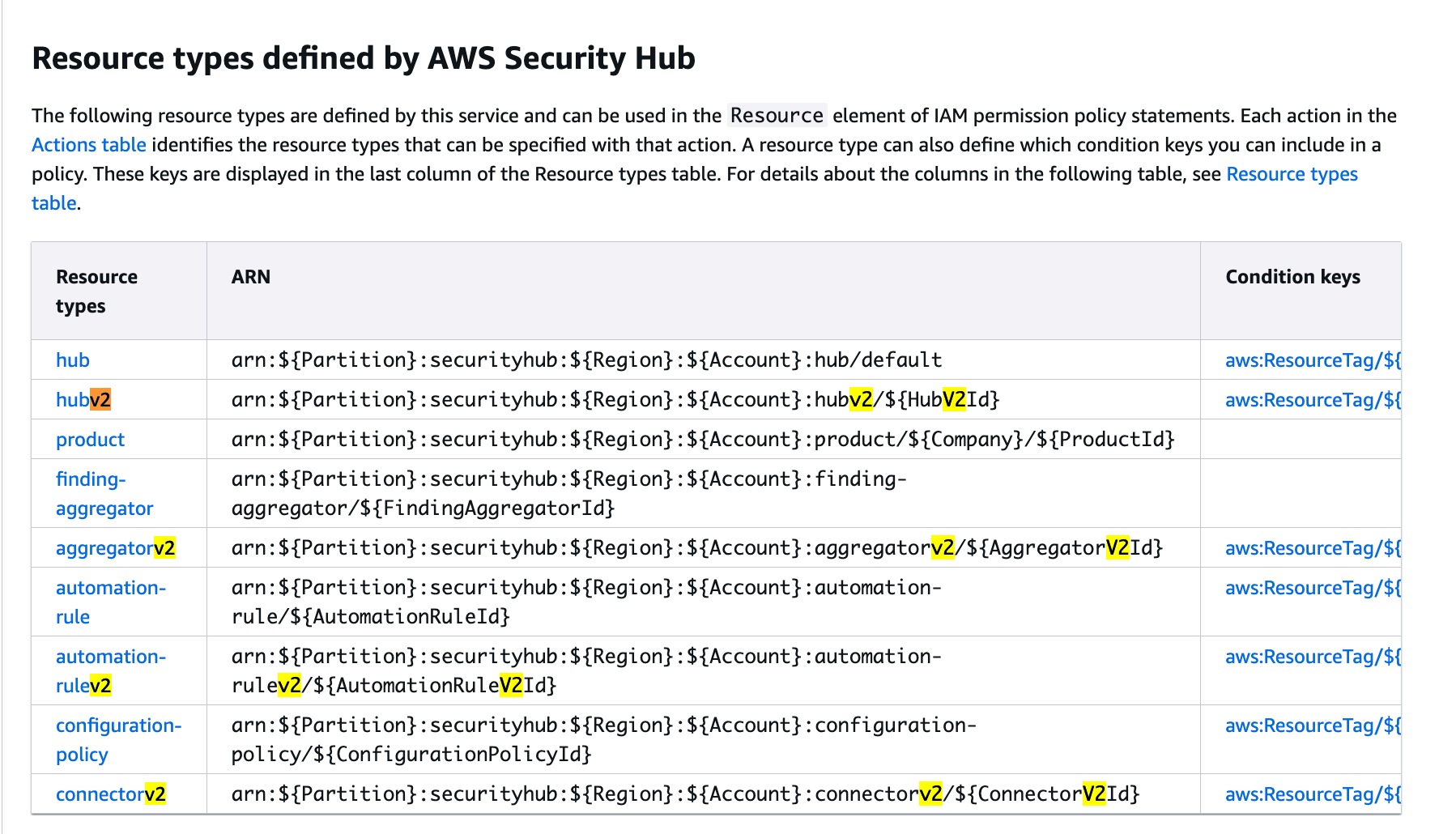The image size is (1456, 834).
Task: Click the product ARN with ProductId
Action: pos(703,440)
